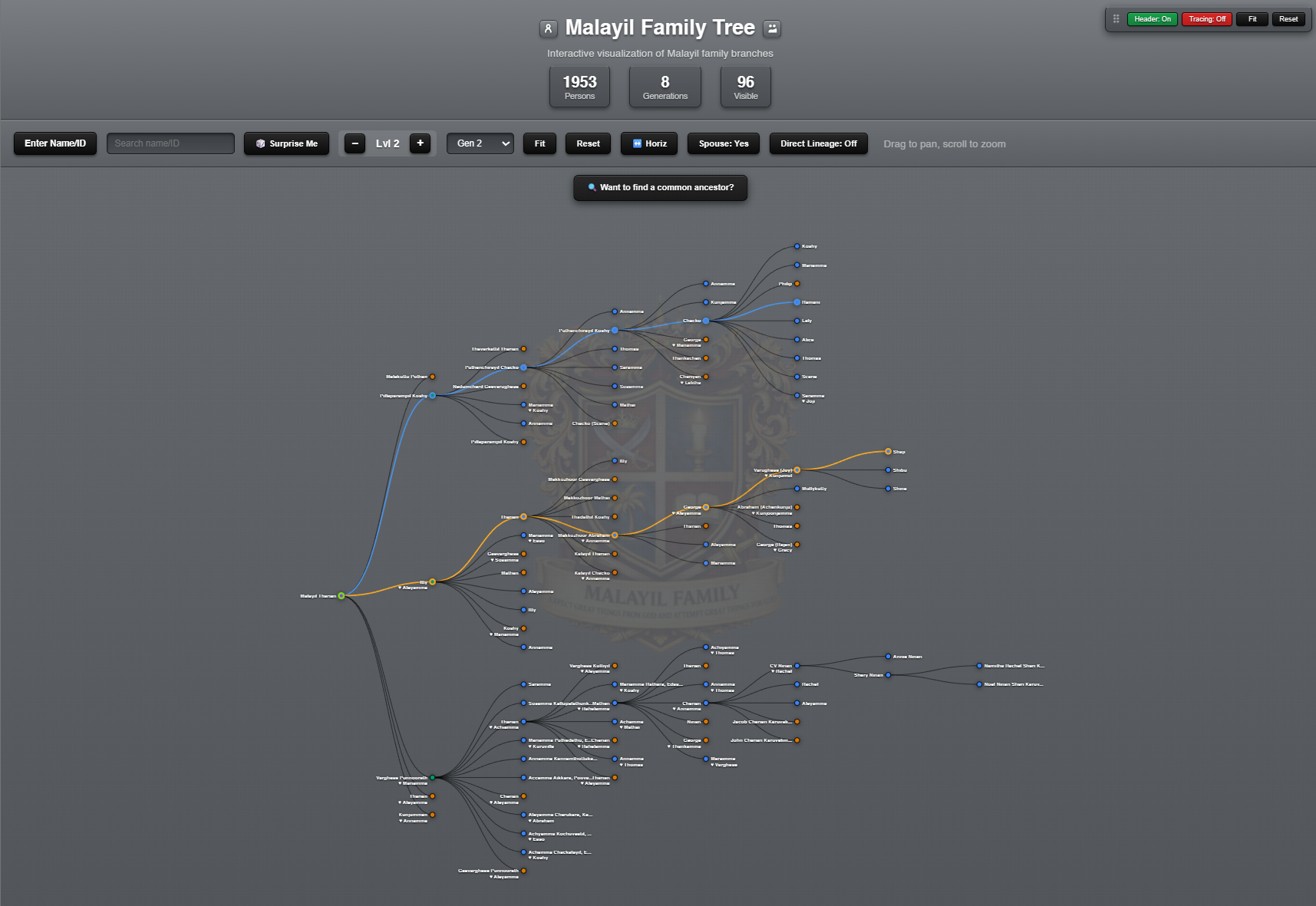Turn on Direct Lineage mode

tap(818, 143)
